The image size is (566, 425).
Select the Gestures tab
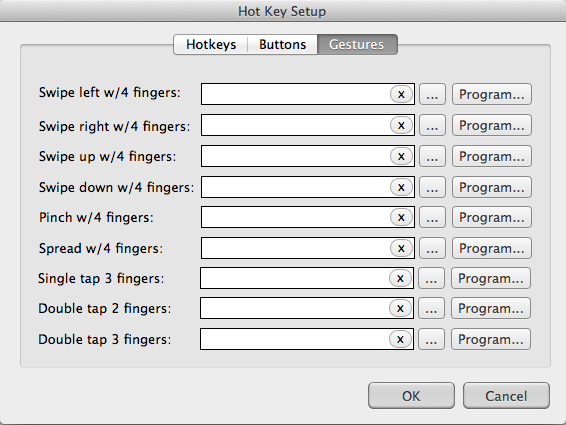(x=357, y=44)
